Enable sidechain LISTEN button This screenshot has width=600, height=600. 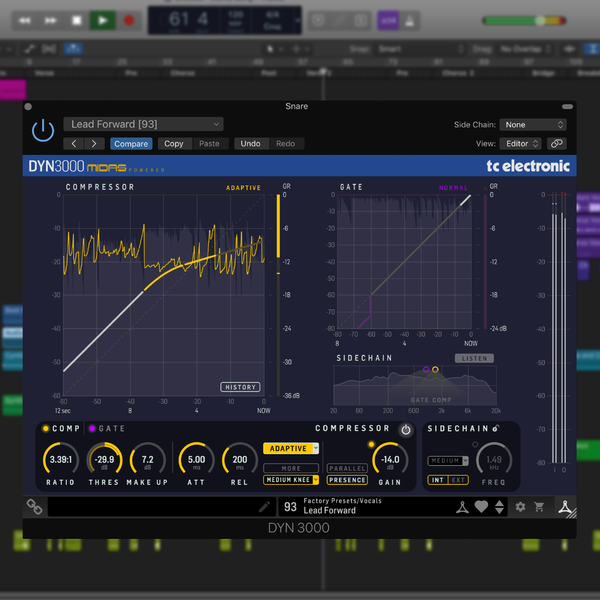click(474, 358)
